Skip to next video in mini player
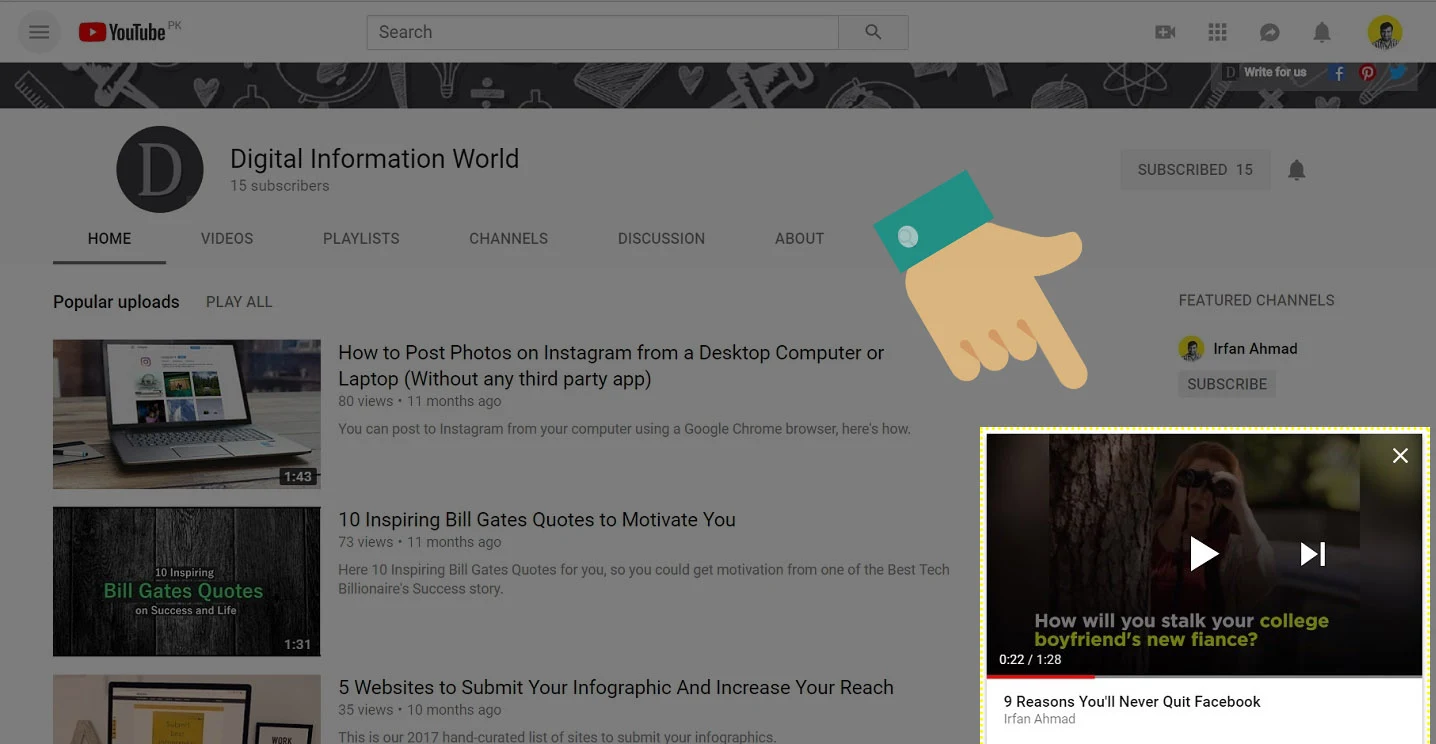This screenshot has width=1436, height=744. click(1311, 553)
